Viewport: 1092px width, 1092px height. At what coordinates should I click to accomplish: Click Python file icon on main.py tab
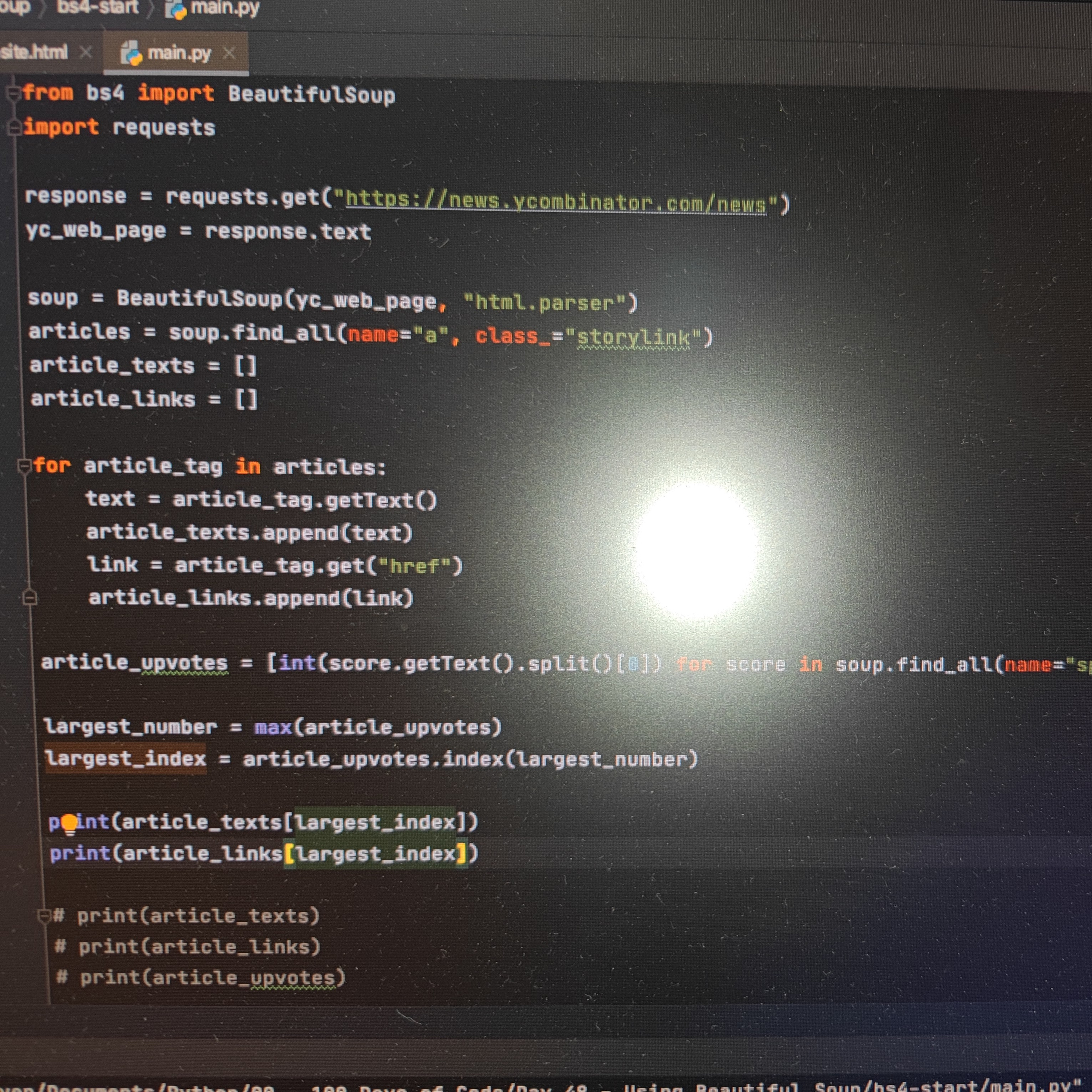coord(131,54)
